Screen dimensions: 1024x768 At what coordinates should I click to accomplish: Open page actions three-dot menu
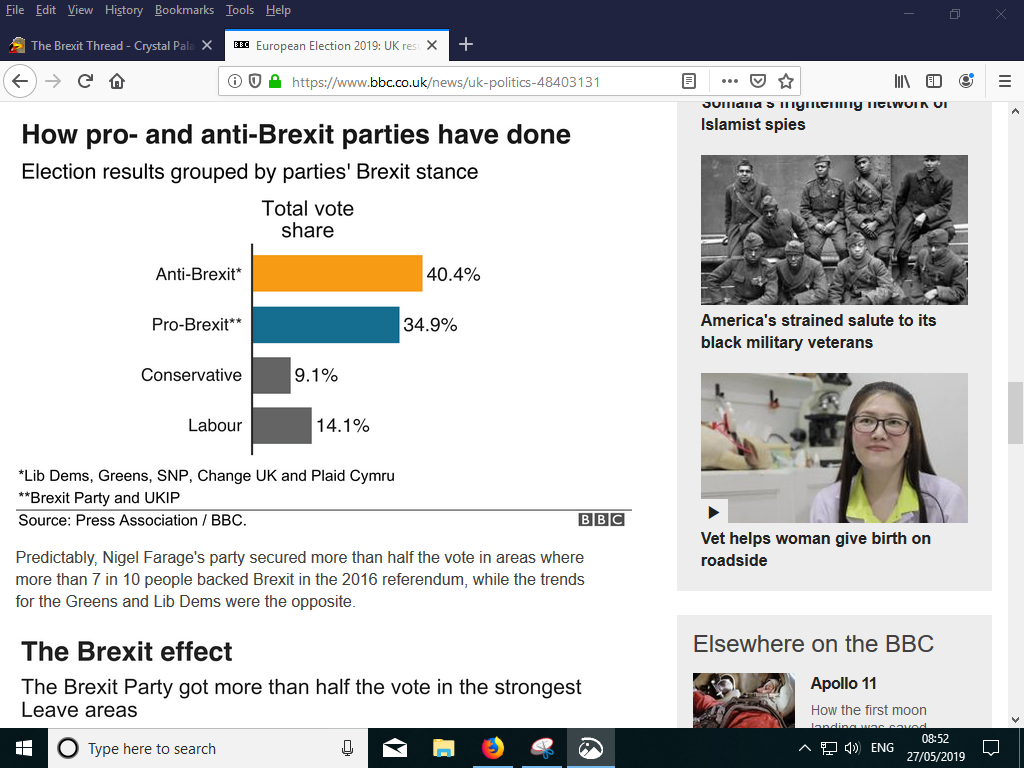(x=729, y=82)
